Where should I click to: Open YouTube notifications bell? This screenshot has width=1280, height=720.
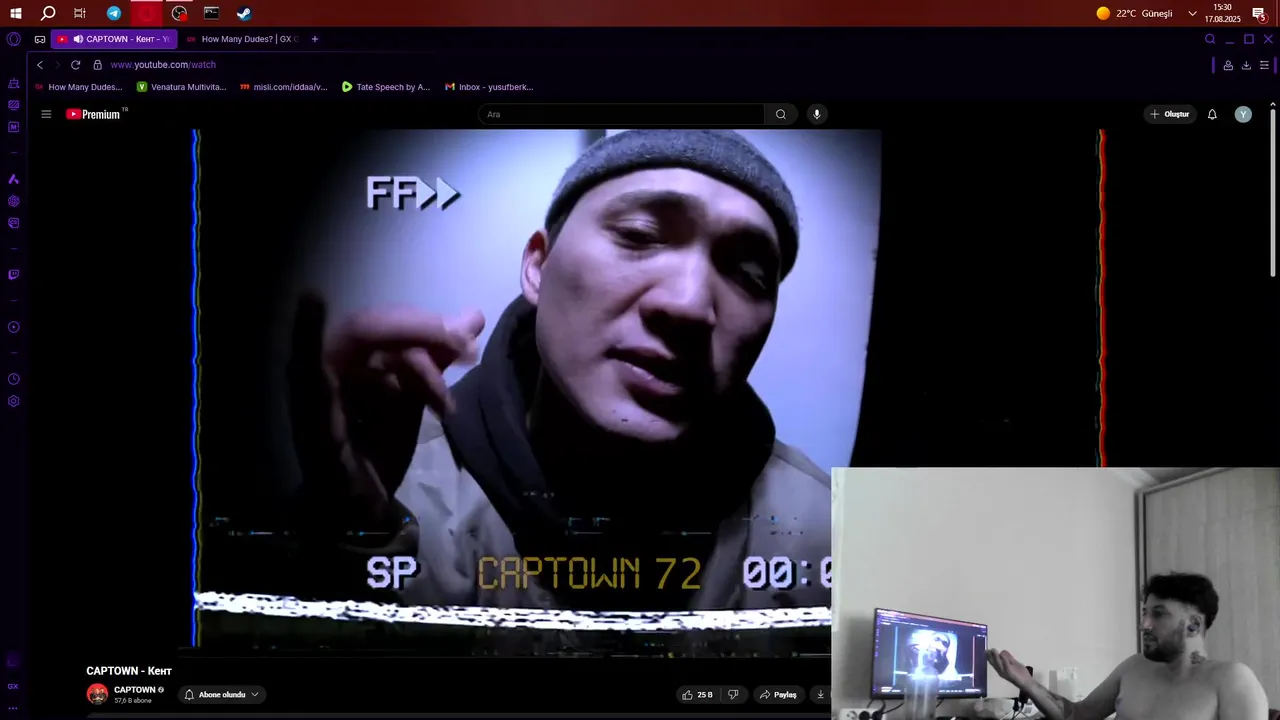click(1212, 114)
